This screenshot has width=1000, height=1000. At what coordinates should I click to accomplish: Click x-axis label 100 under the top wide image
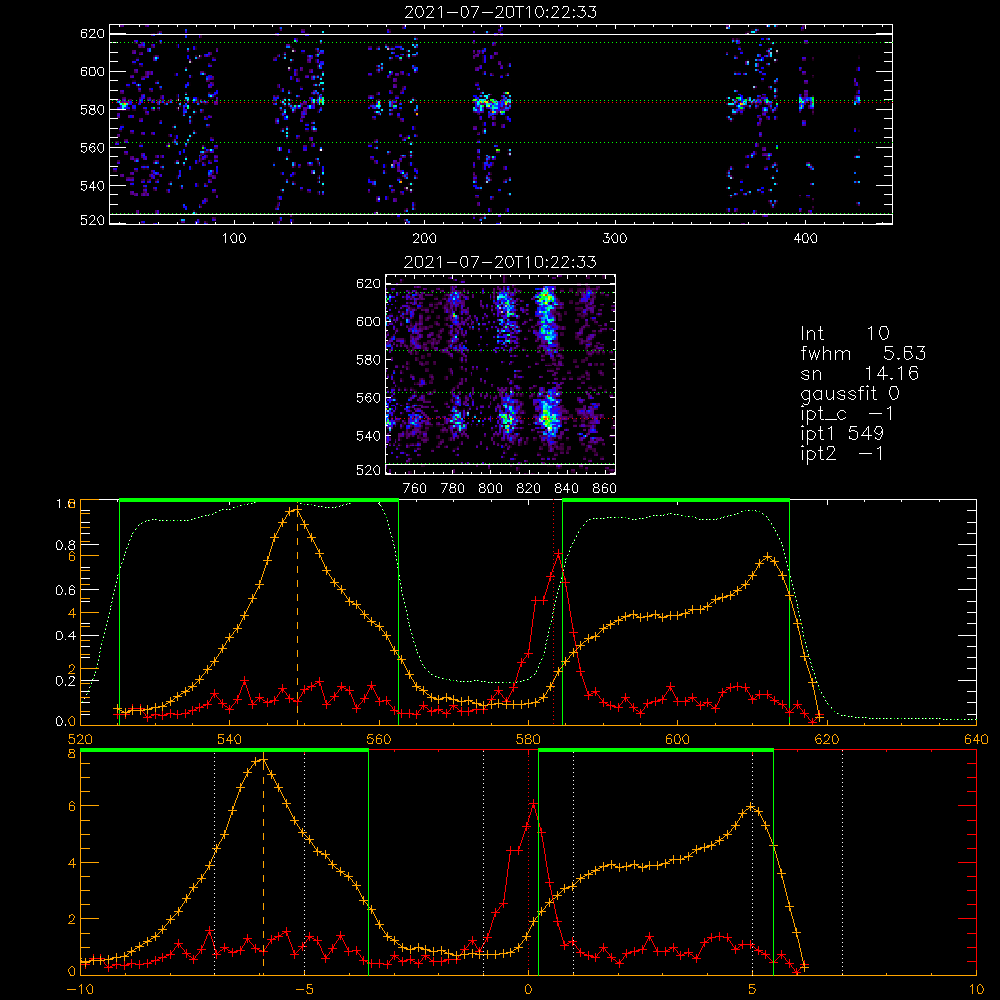click(234, 239)
